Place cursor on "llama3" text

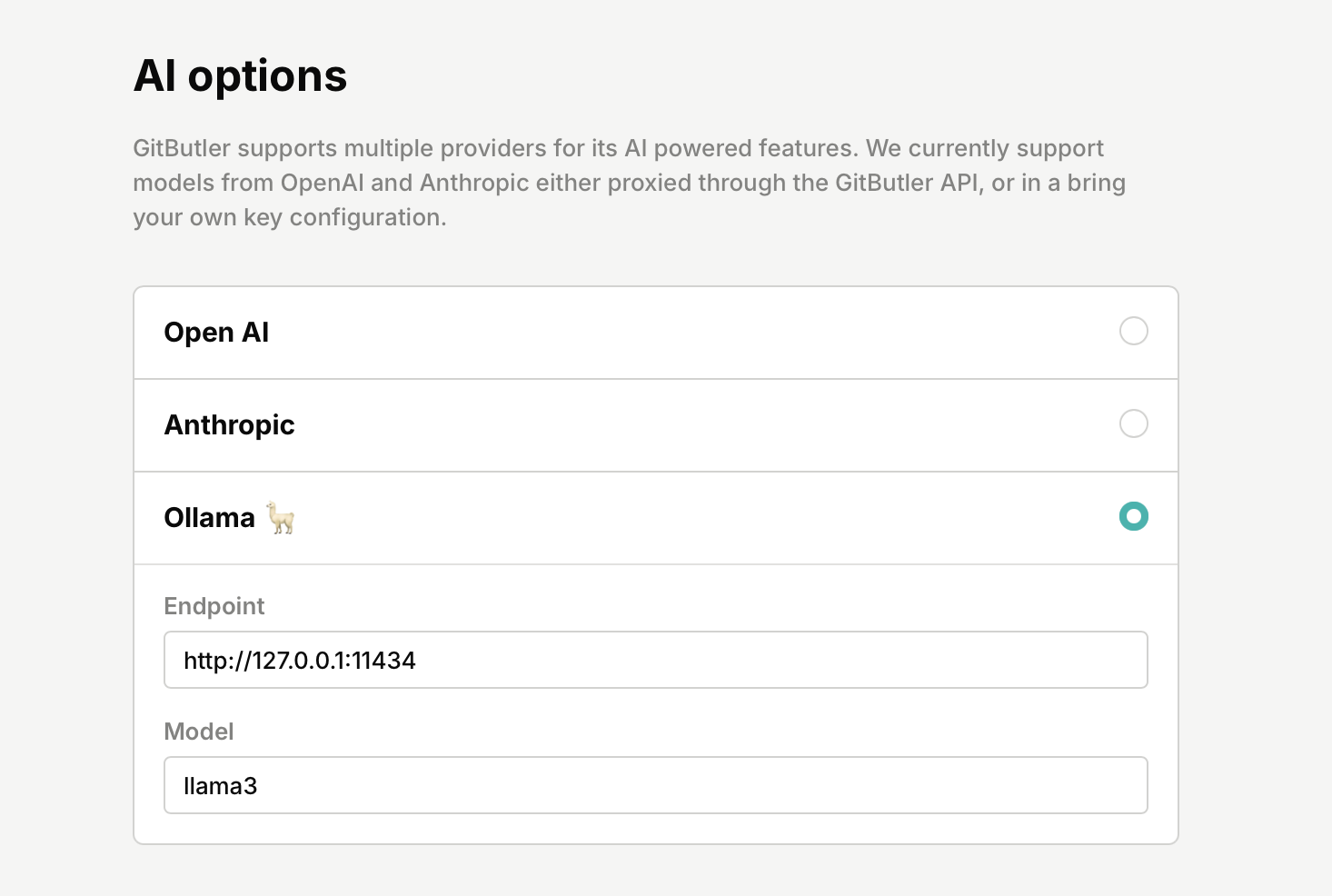click(221, 786)
